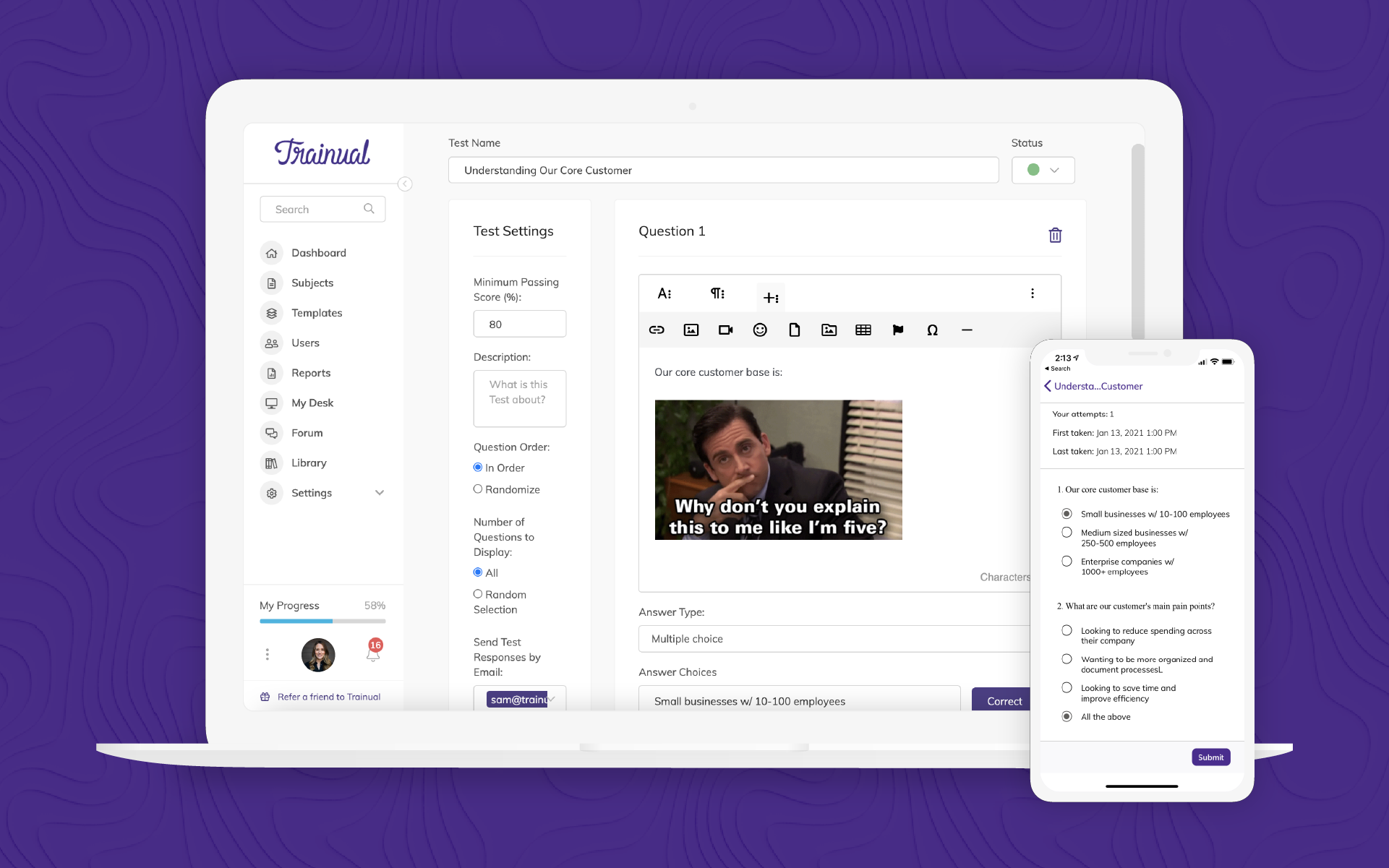The image size is (1389, 868).
Task: Select In Order question order
Action: click(478, 468)
